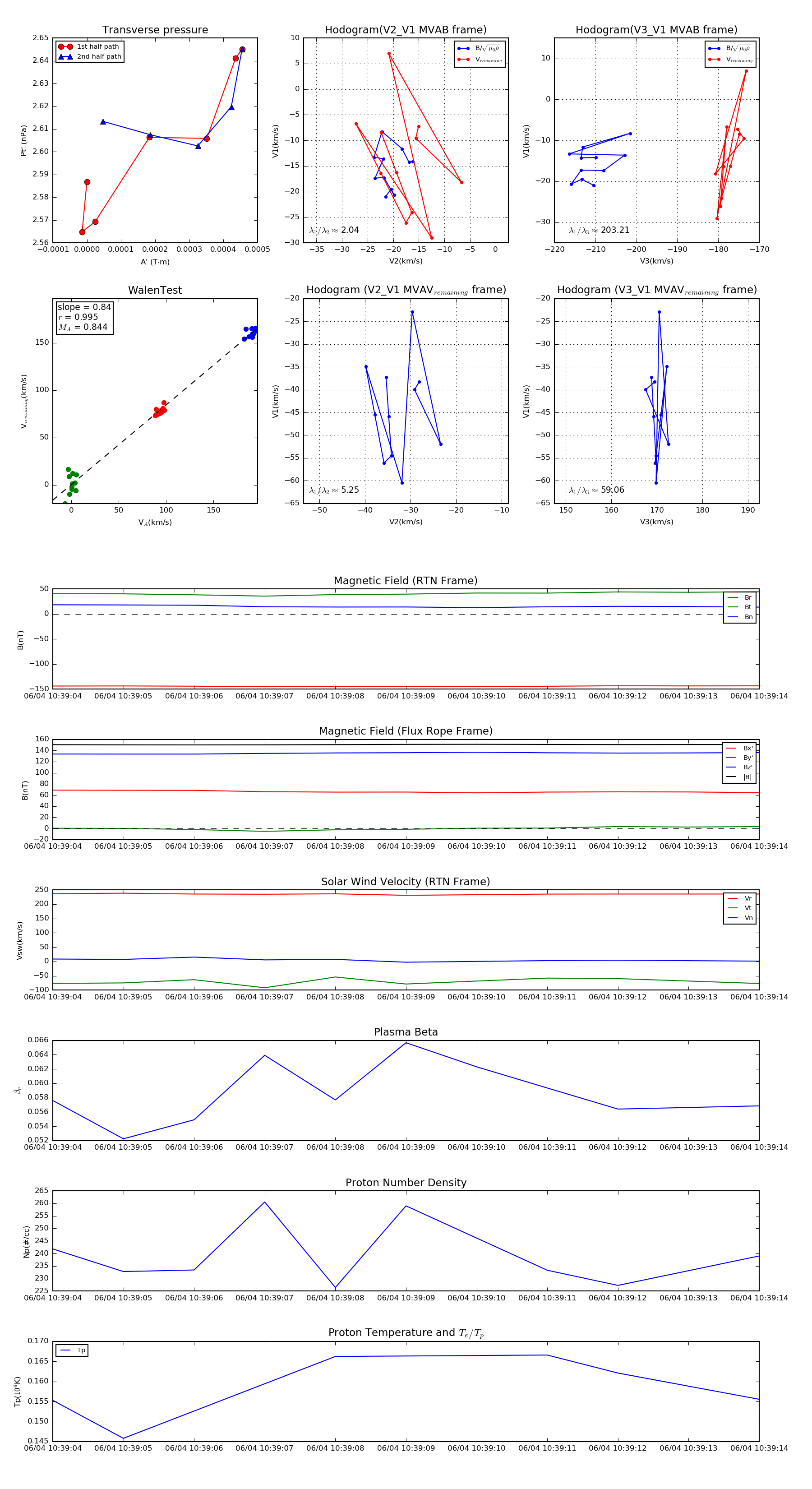Viewport: 812px width, 1489px height.
Task: Click the "slope = 0.84" annotation
Action: (x=84, y=307)
